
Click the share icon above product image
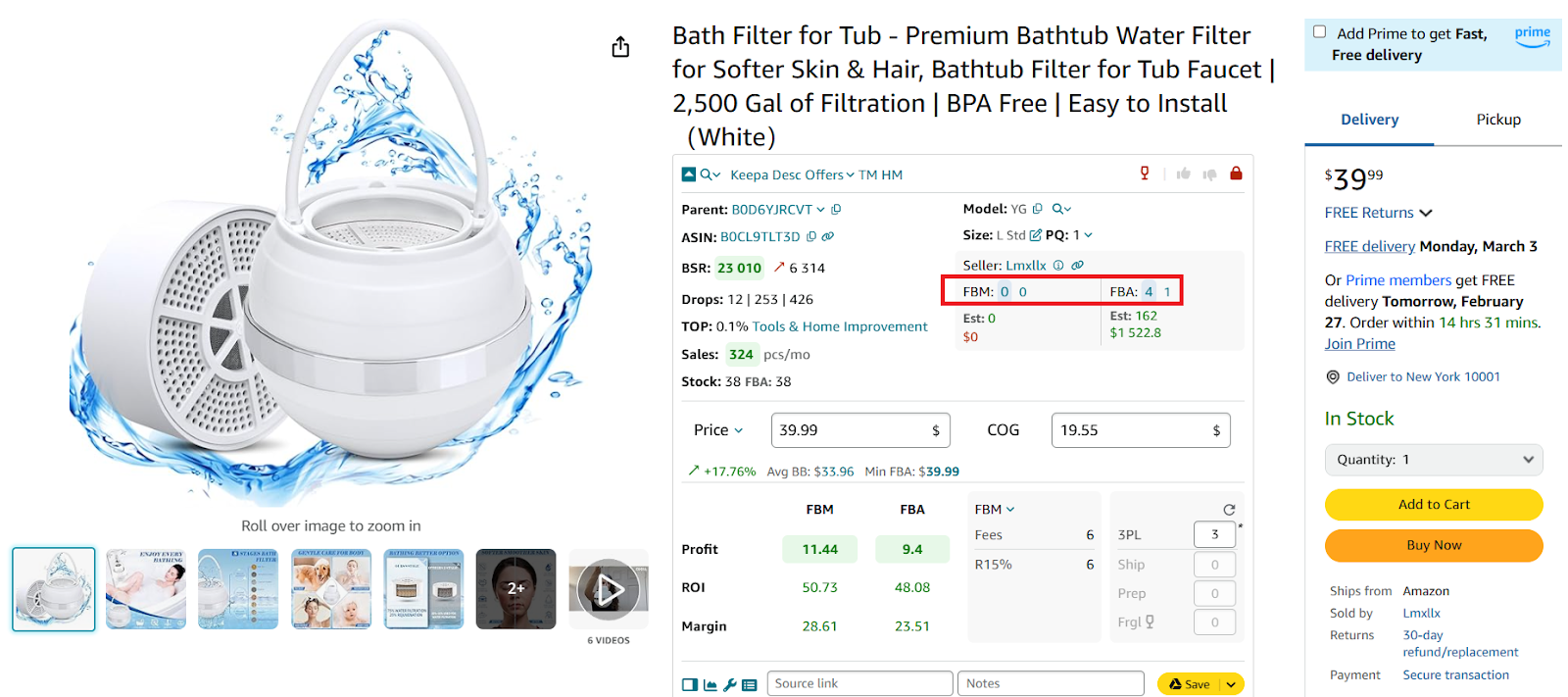[x=620, y=47]
